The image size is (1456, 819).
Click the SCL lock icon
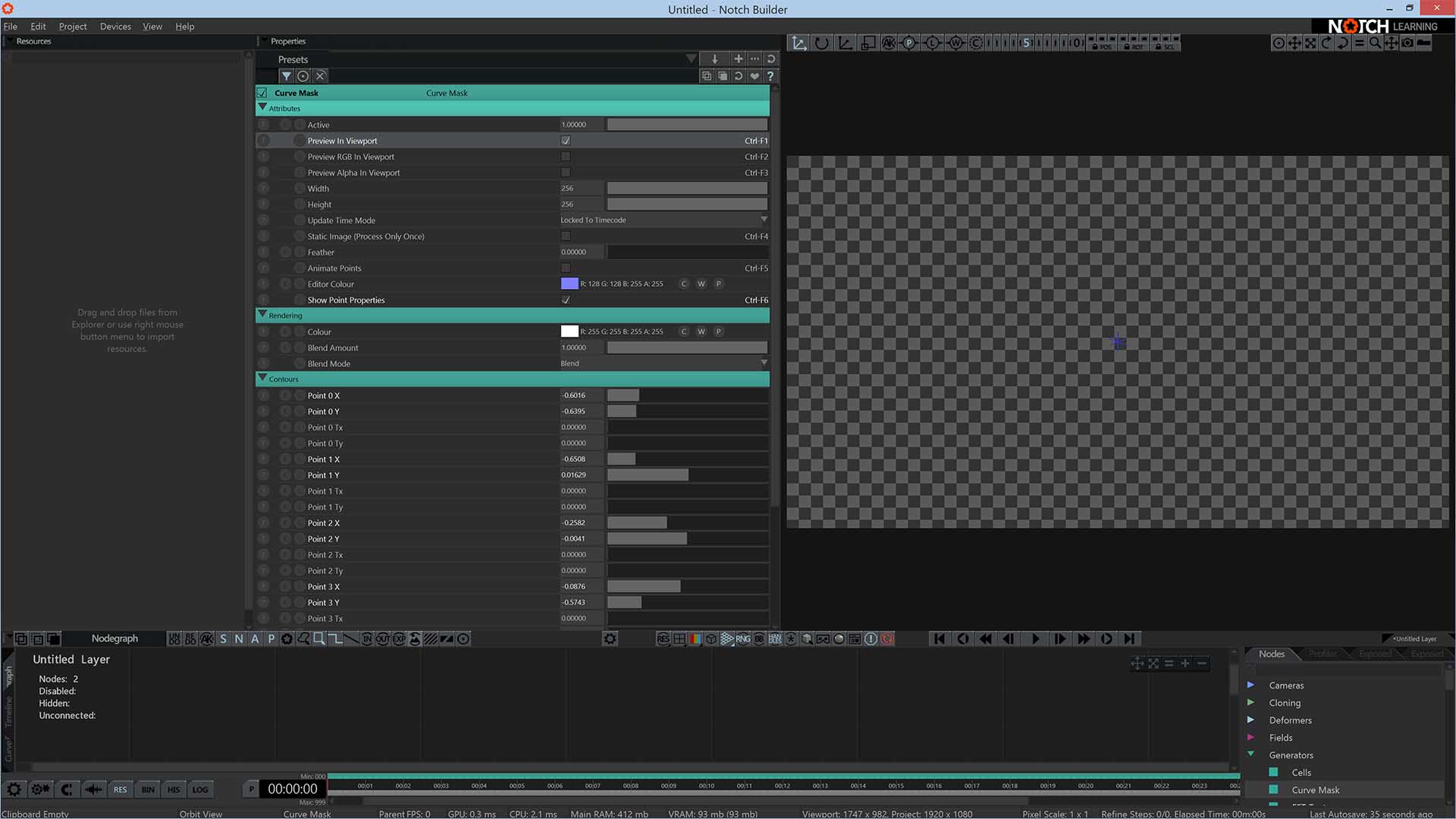[1166, 46]
